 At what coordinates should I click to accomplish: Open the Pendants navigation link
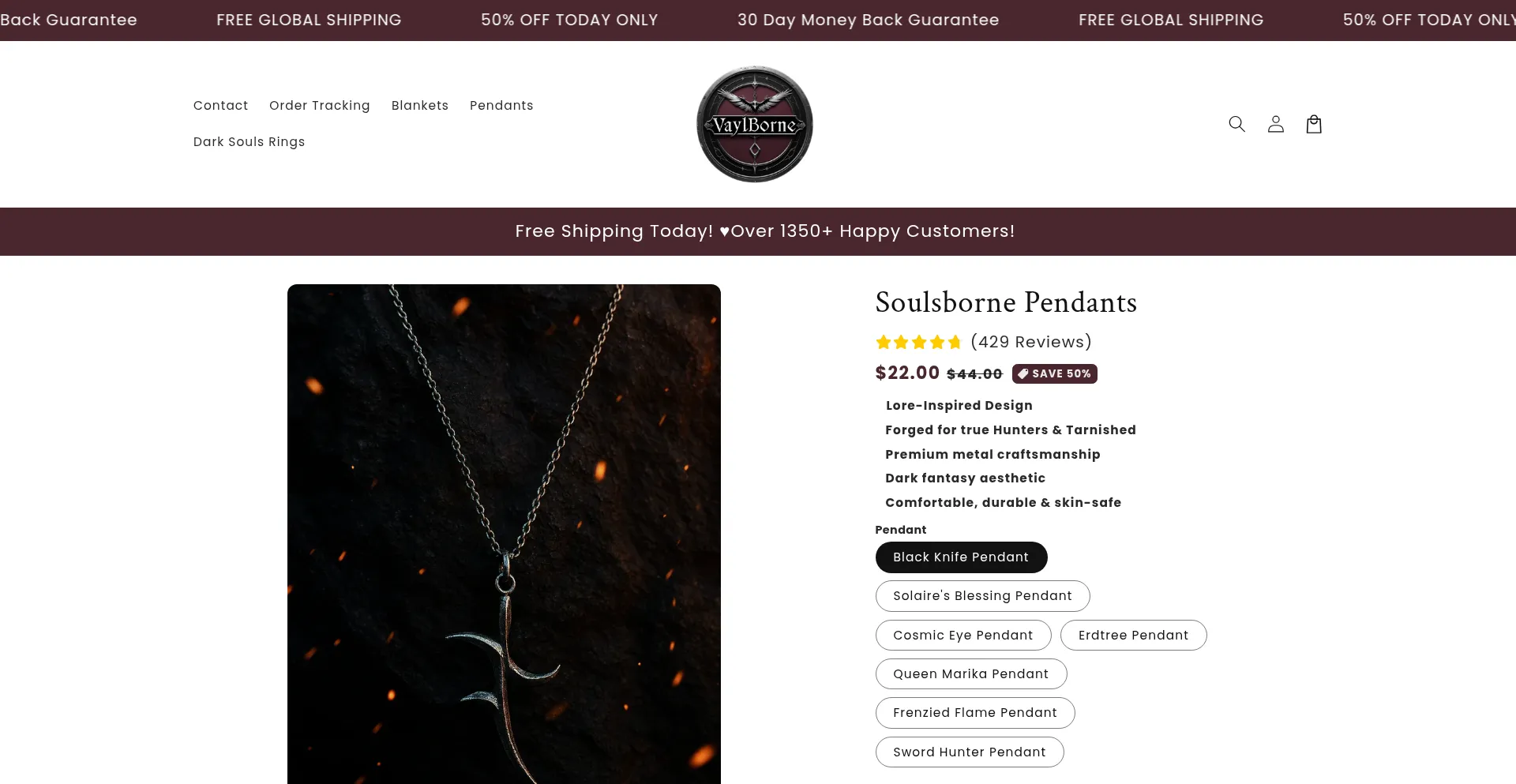[501, 106]
